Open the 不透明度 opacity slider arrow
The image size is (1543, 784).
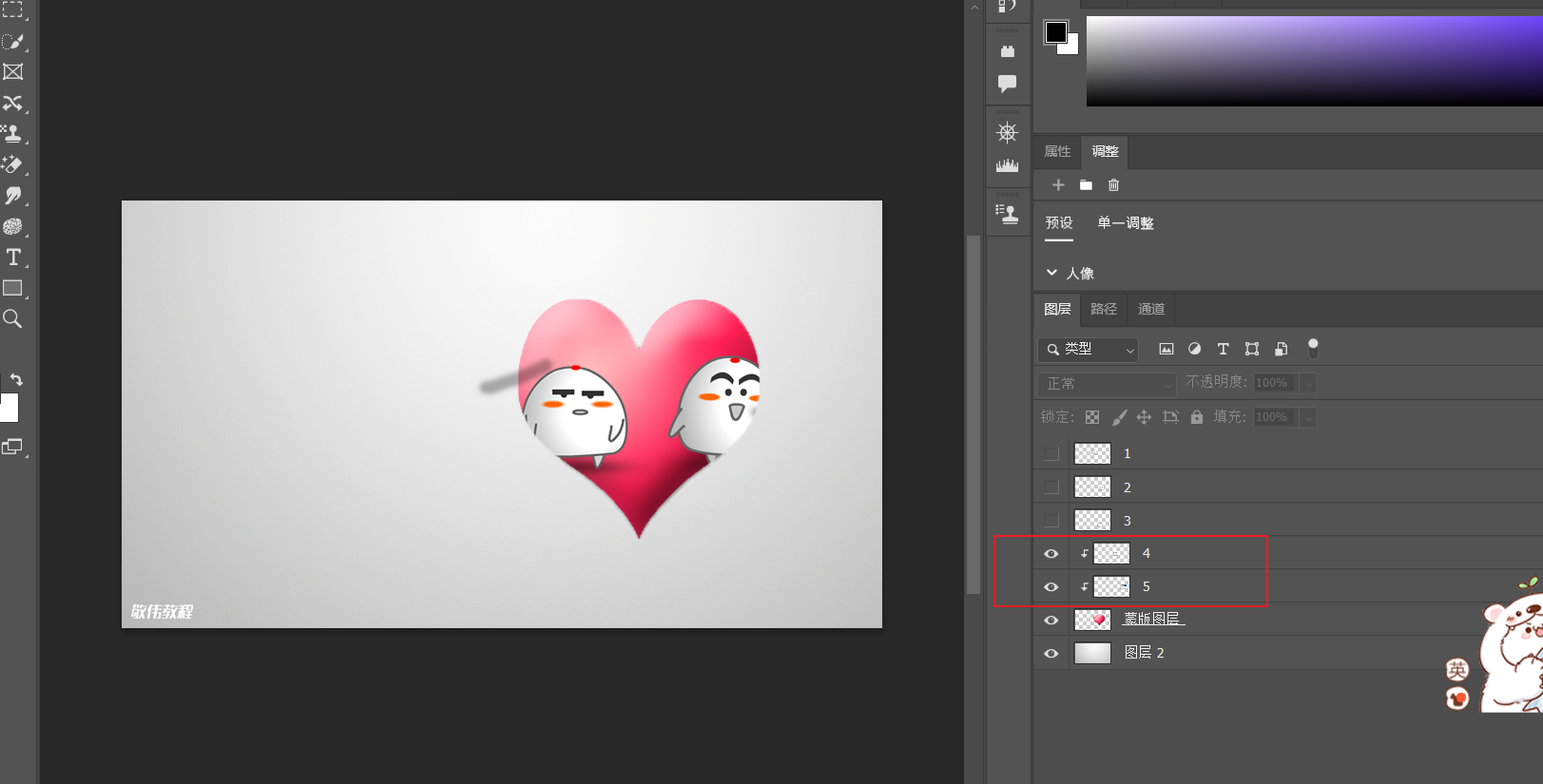pos(1308,383)
